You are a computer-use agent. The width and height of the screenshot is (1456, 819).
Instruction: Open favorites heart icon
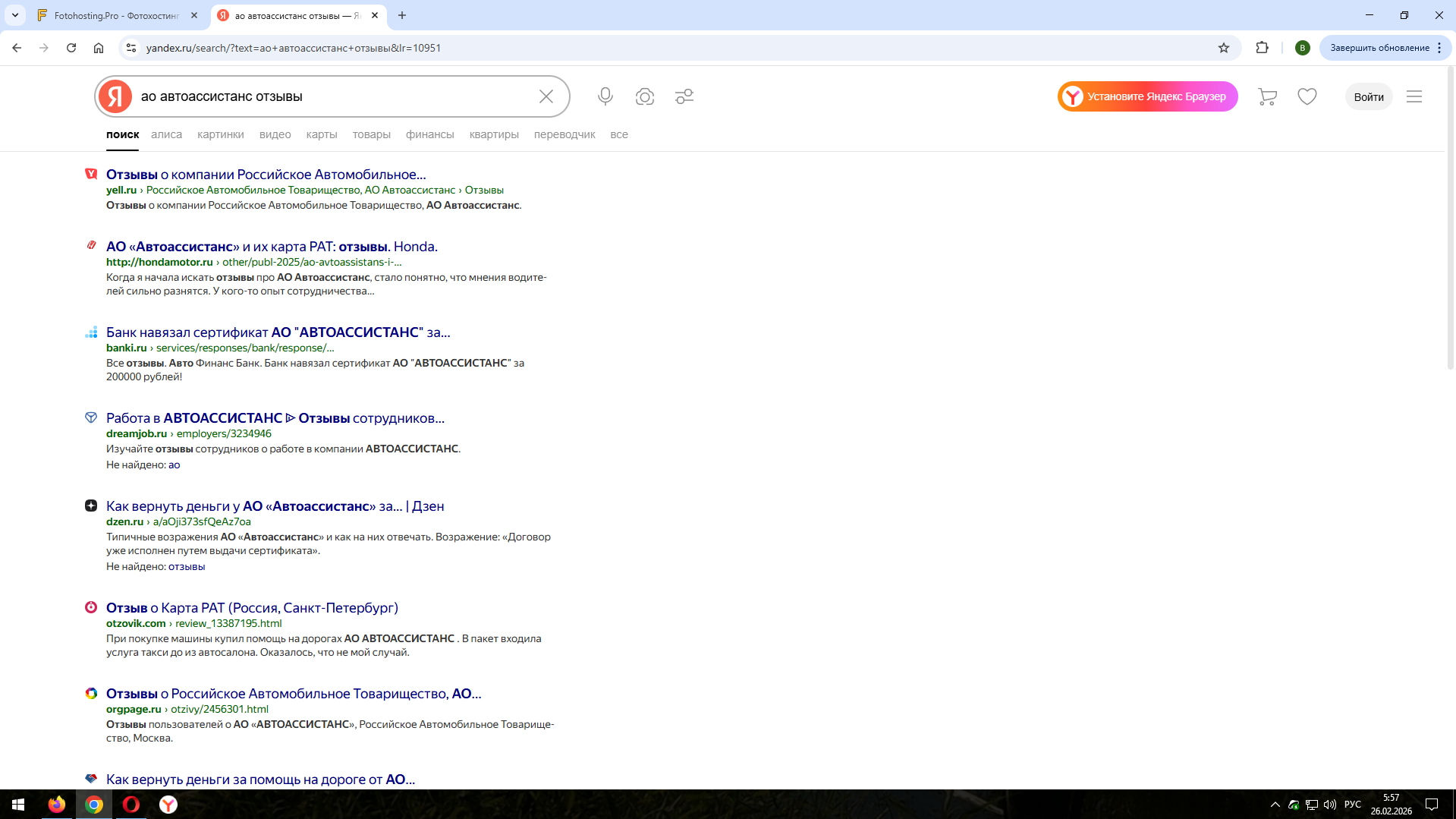pos(1307,96)
